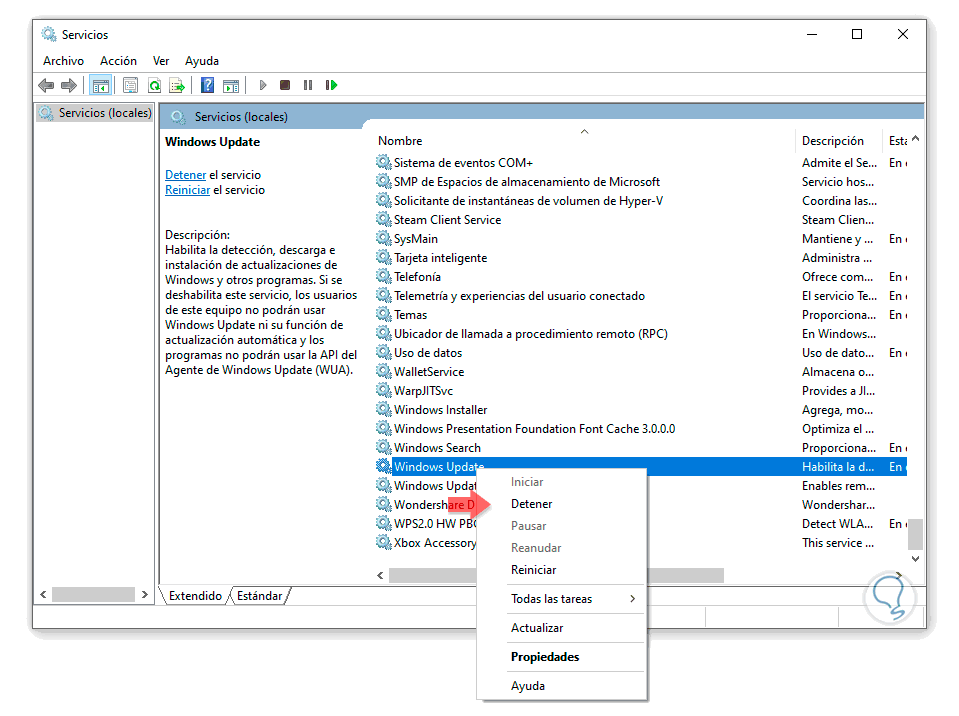This screenshot has width=959, height=716.
Task: Click the services list vertical scrollbar thumb
Action: tap(915, 535)
